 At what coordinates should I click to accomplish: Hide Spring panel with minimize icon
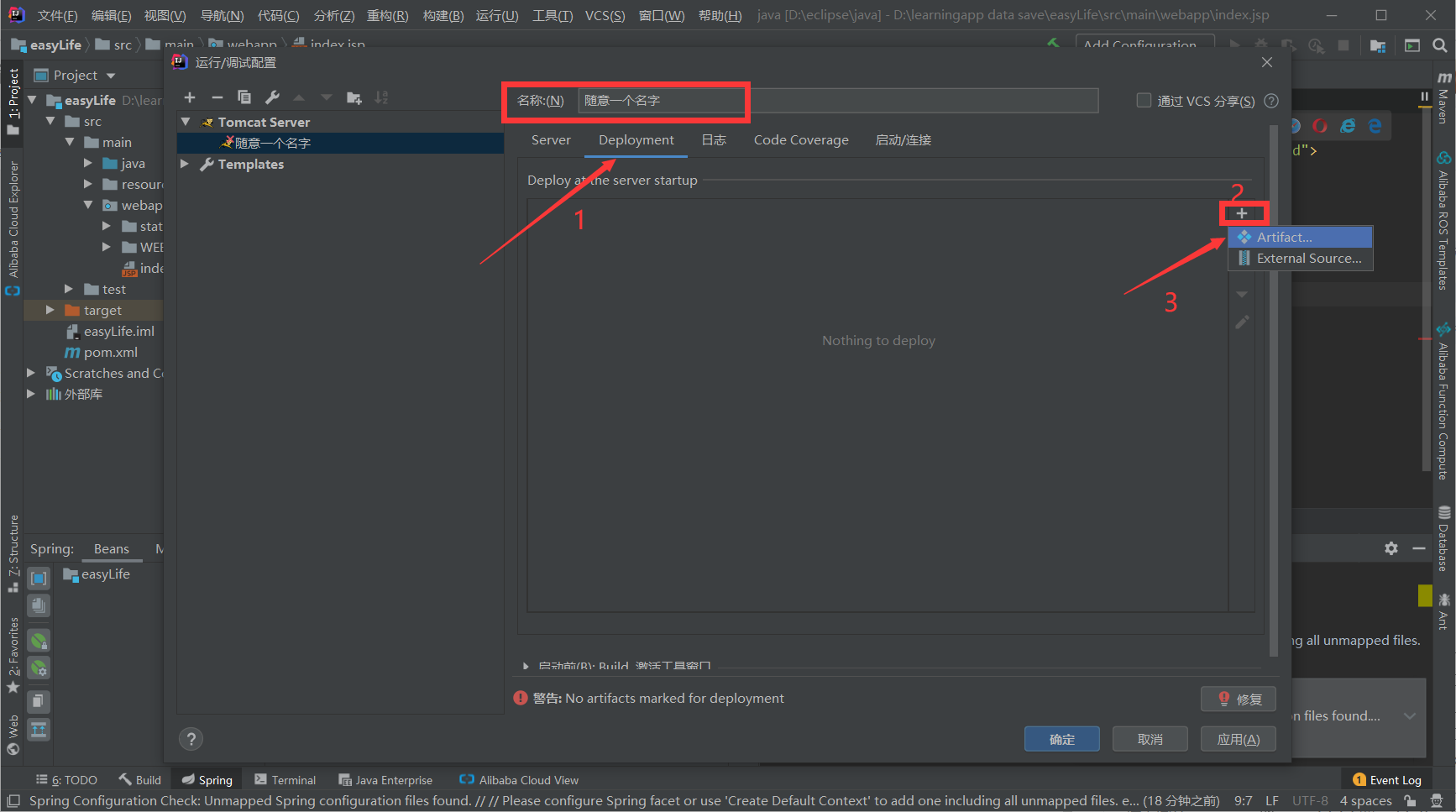pyautogui.click(x=1419, y=548)
